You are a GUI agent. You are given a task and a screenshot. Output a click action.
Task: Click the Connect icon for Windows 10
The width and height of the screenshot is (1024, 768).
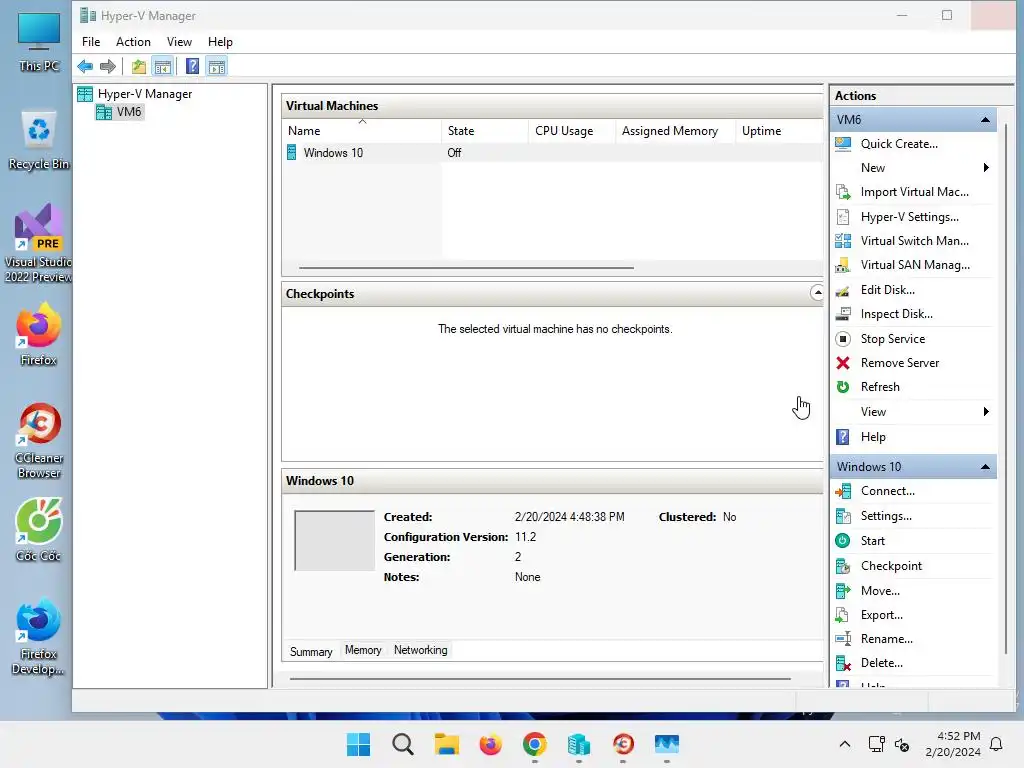pyautogui.click(x=843, y=491)
